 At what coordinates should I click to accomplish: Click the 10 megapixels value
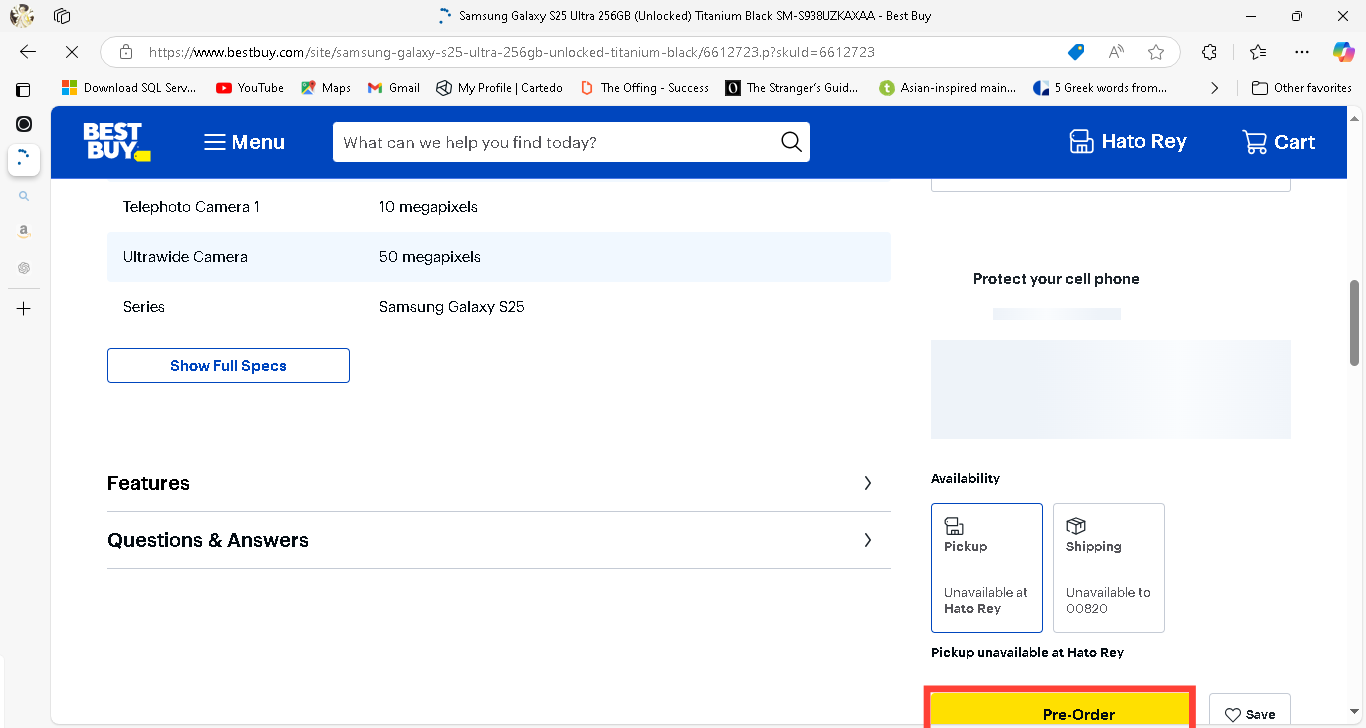(428, 207)
